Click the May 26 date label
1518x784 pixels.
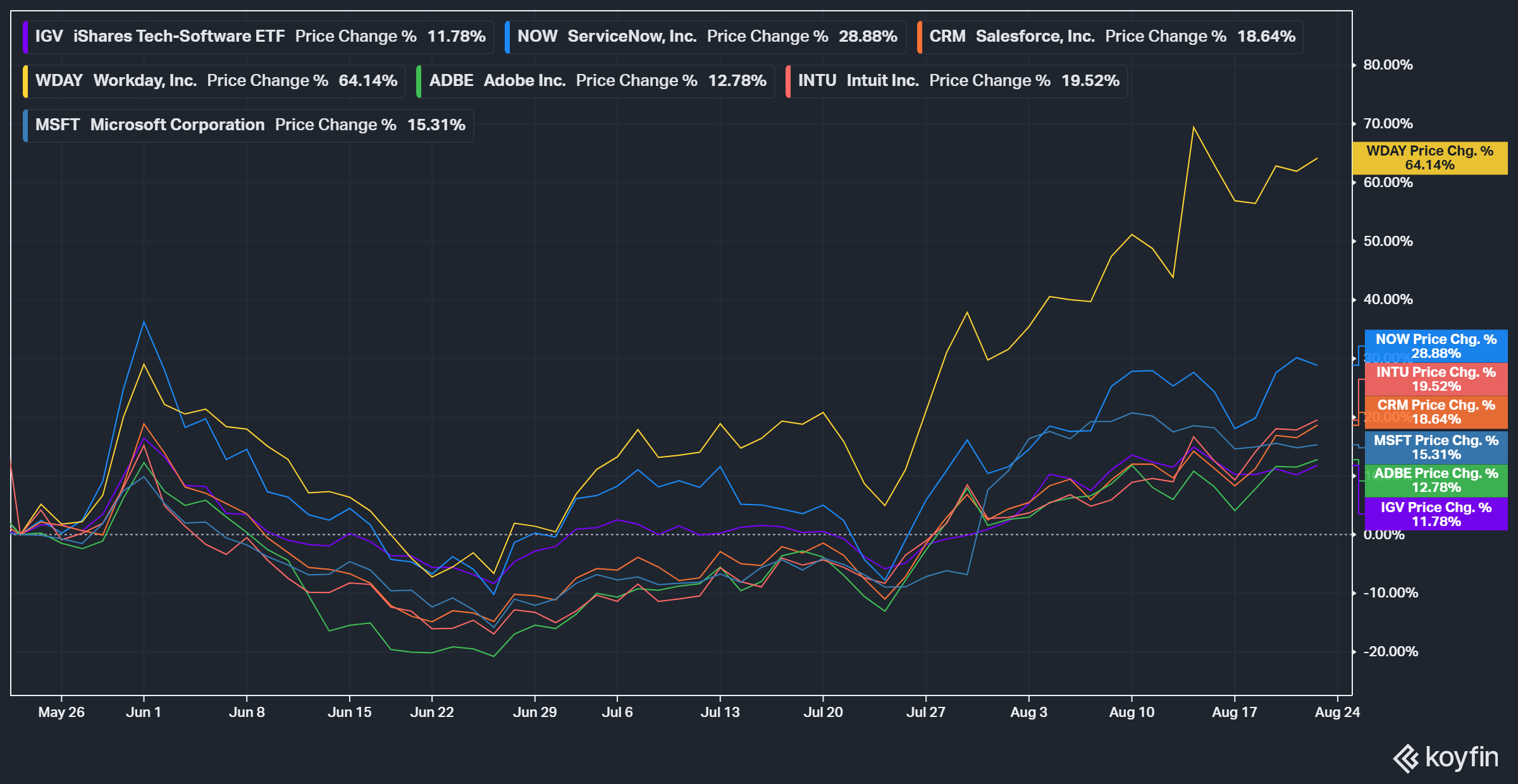point(61,713)
